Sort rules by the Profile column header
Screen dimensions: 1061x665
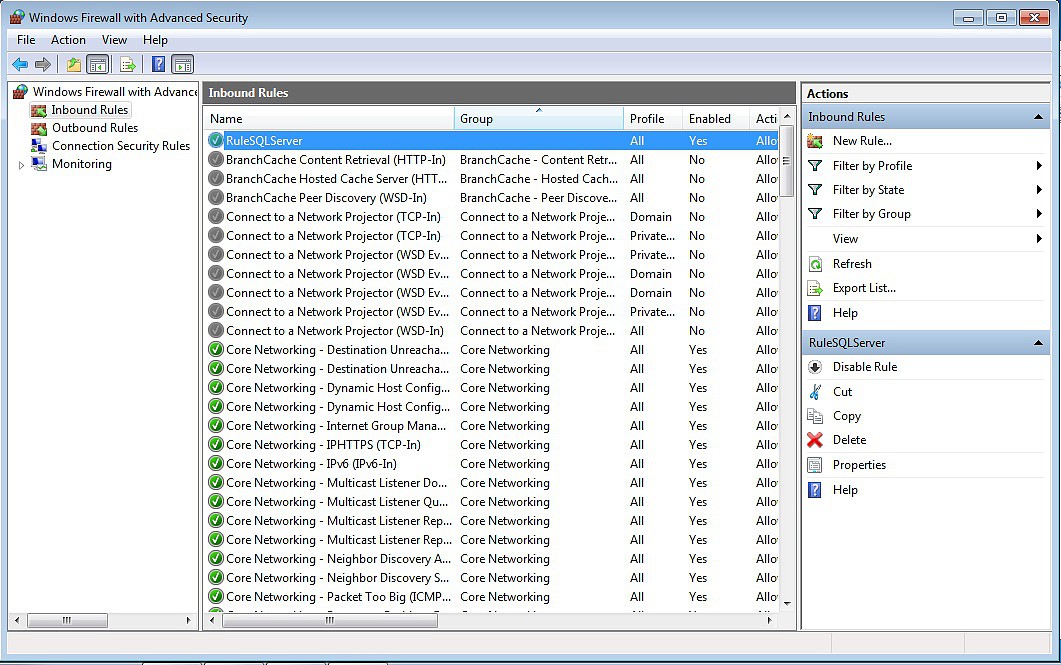tap(653, 118)
